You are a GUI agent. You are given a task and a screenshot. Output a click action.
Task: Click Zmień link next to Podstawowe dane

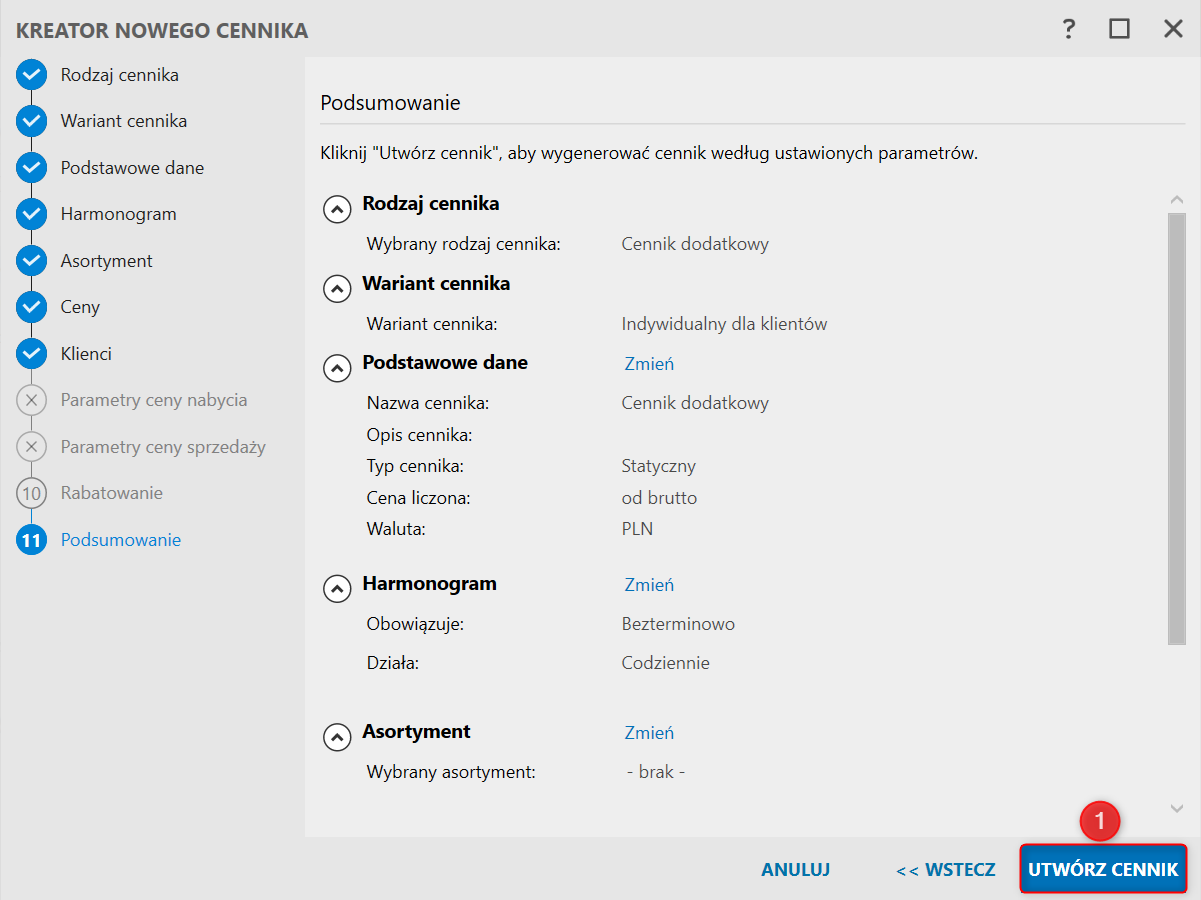[649, 364]
